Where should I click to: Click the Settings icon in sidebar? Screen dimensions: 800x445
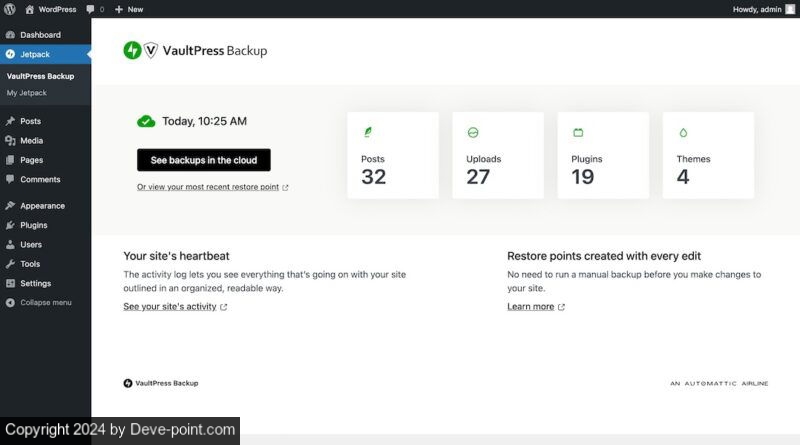tap(10, 283)
